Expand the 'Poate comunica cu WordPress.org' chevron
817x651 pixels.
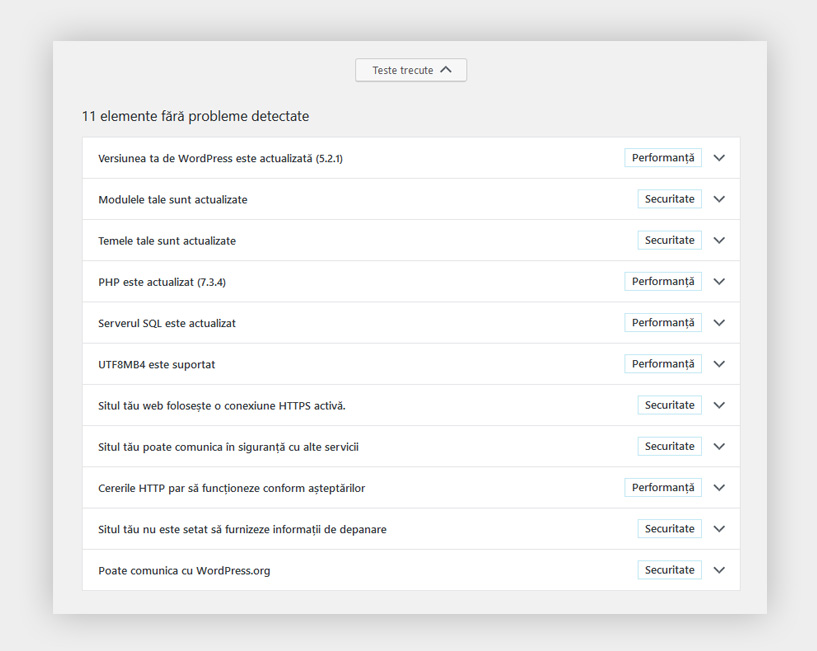coord(719,570)
